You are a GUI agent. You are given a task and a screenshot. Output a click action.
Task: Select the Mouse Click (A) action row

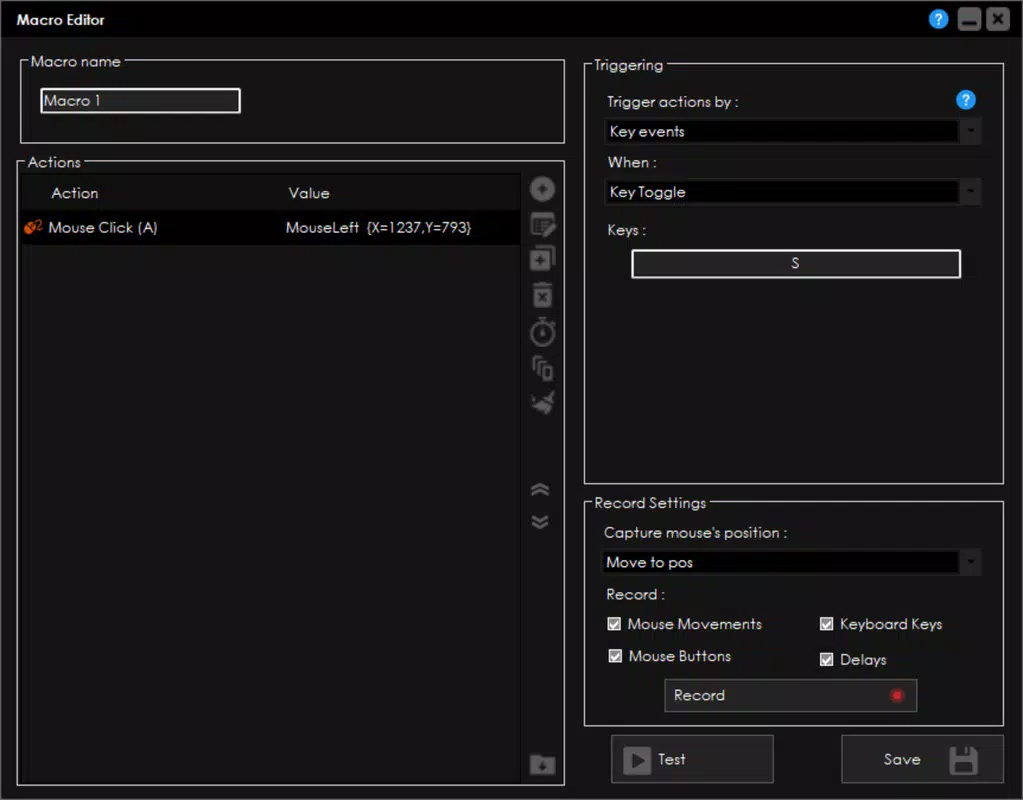(x=271, y=228)
